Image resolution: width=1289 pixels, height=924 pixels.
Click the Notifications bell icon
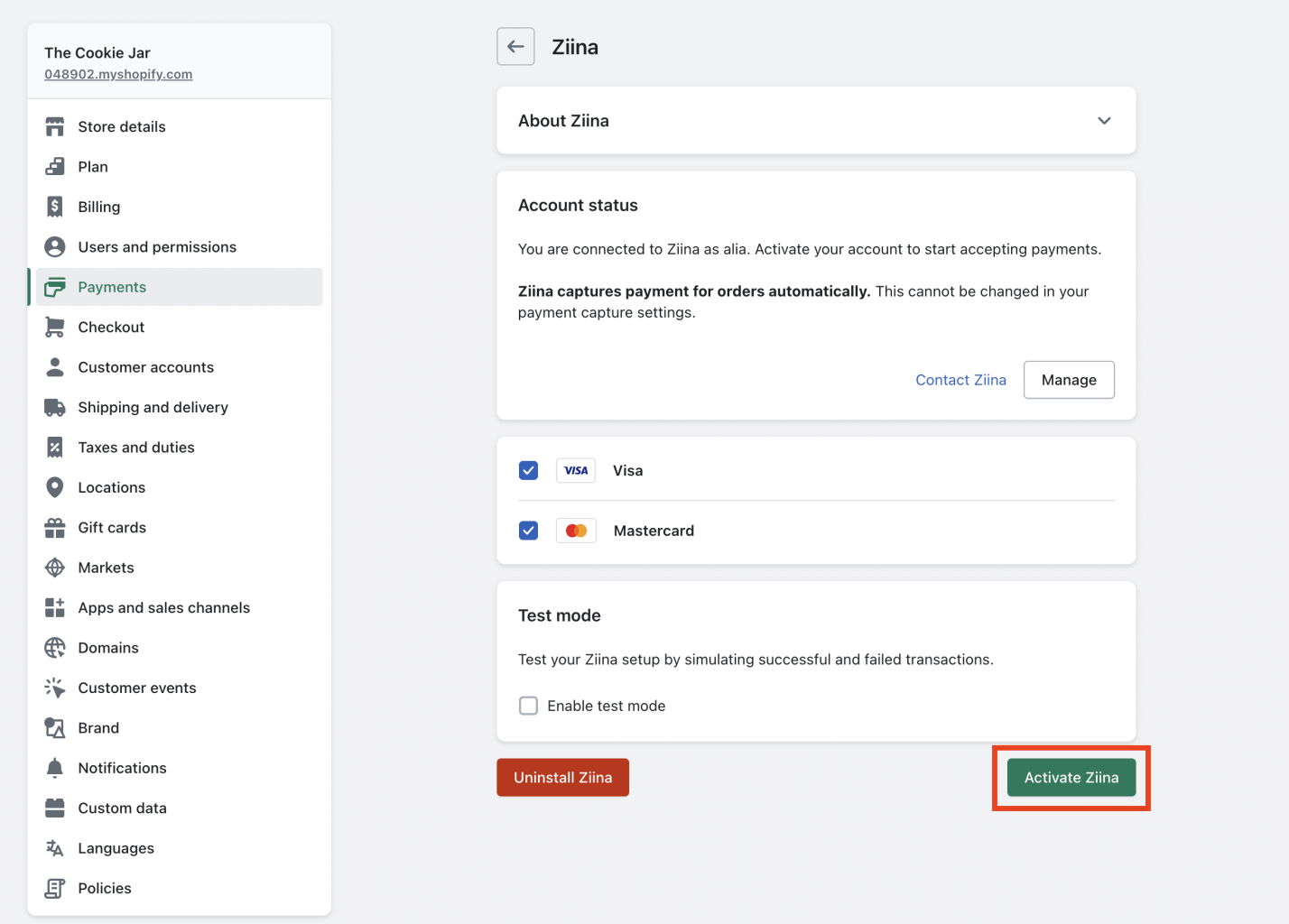click(x=55, y=768)
